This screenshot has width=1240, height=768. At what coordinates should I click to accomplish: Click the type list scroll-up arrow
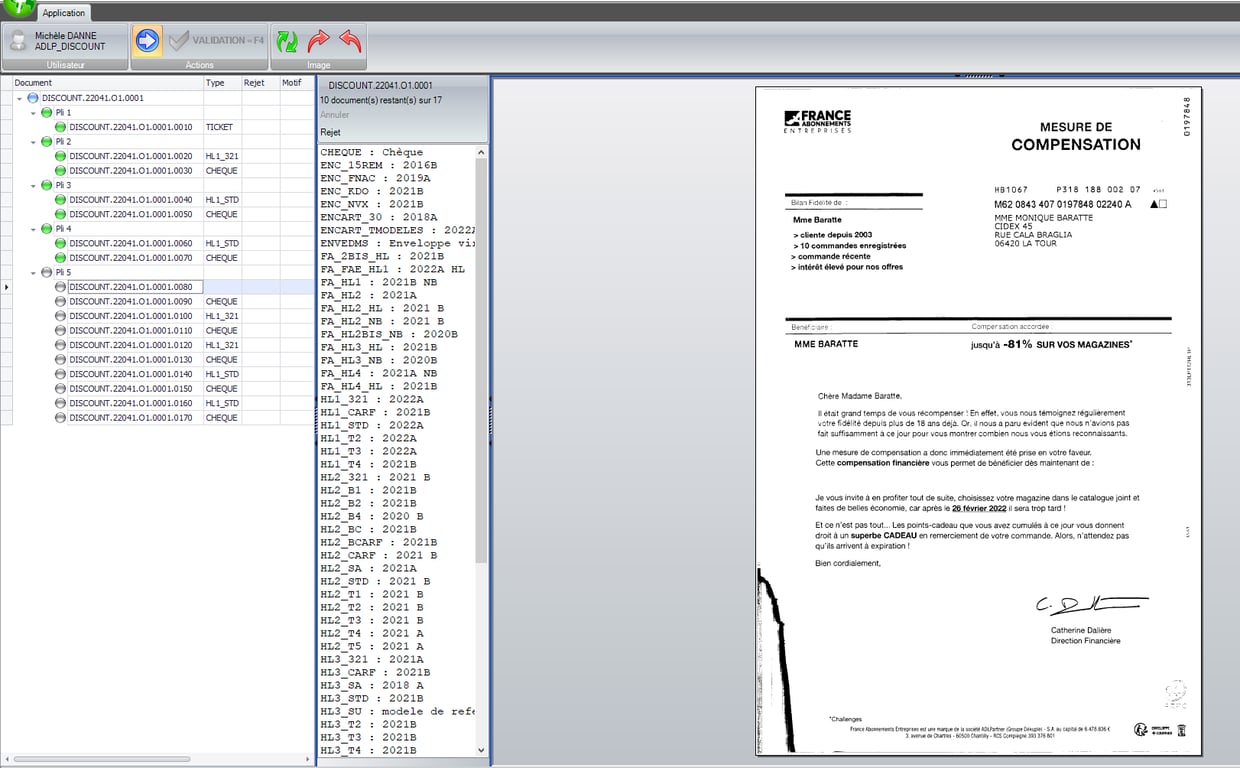point(482,152)
